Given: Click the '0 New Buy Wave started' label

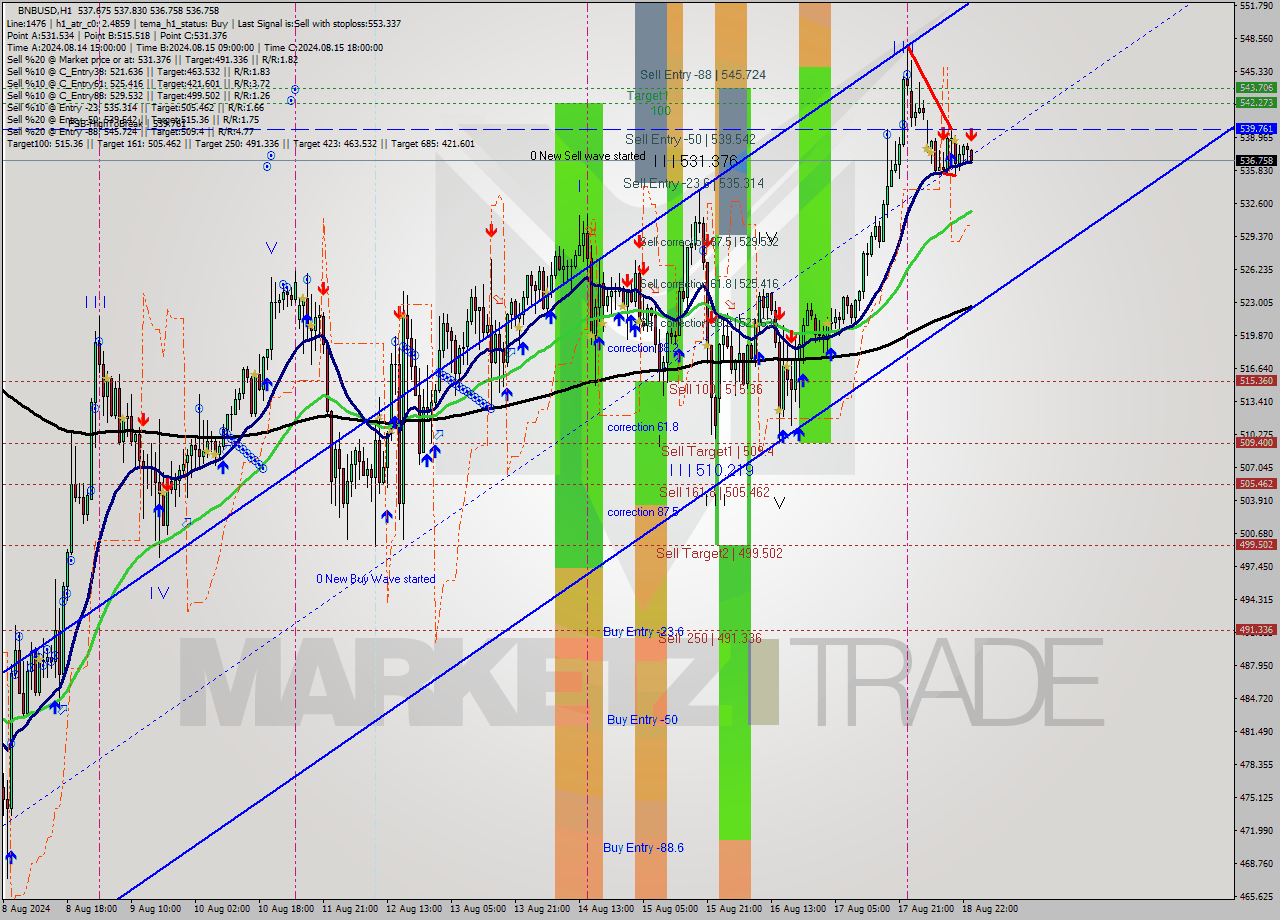Looking at the screenshot, I should [x=376, y=579].
